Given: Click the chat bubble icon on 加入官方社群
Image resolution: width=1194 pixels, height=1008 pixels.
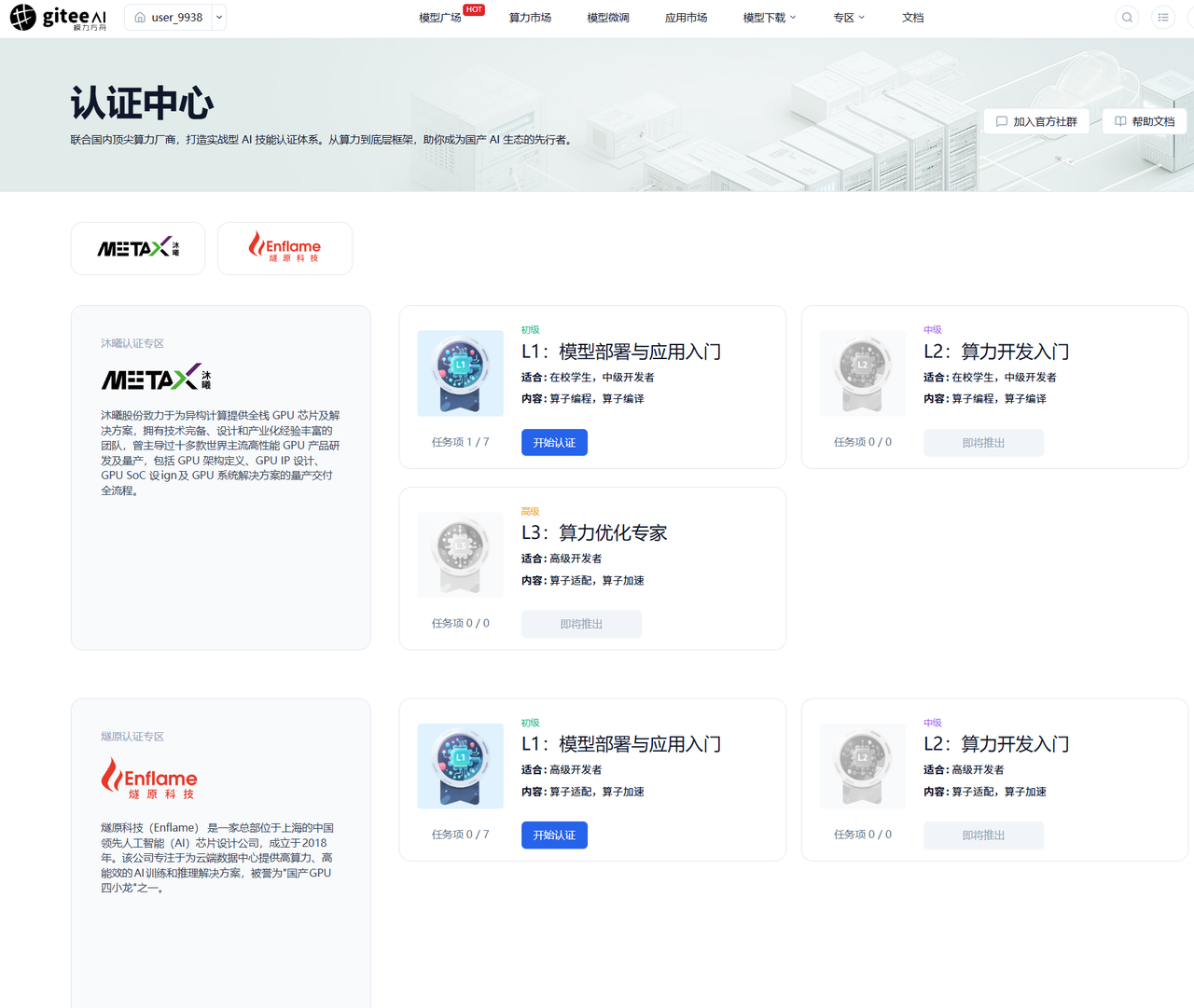Looking at the screenshot, I should [1002, 121].
